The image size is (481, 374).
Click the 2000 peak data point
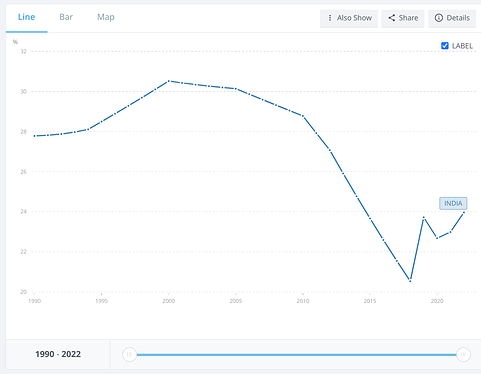coord(169,81)
